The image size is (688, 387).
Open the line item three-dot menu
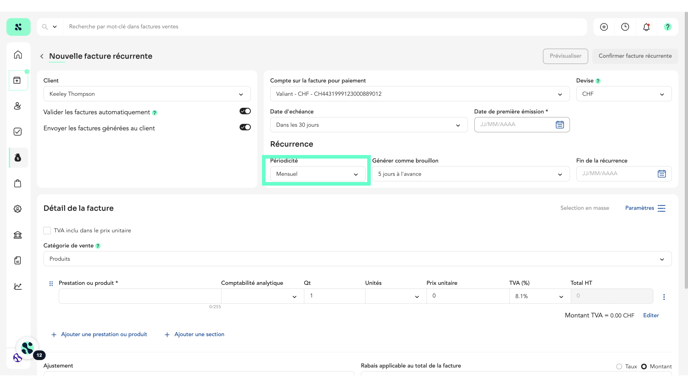pos(664,297)
